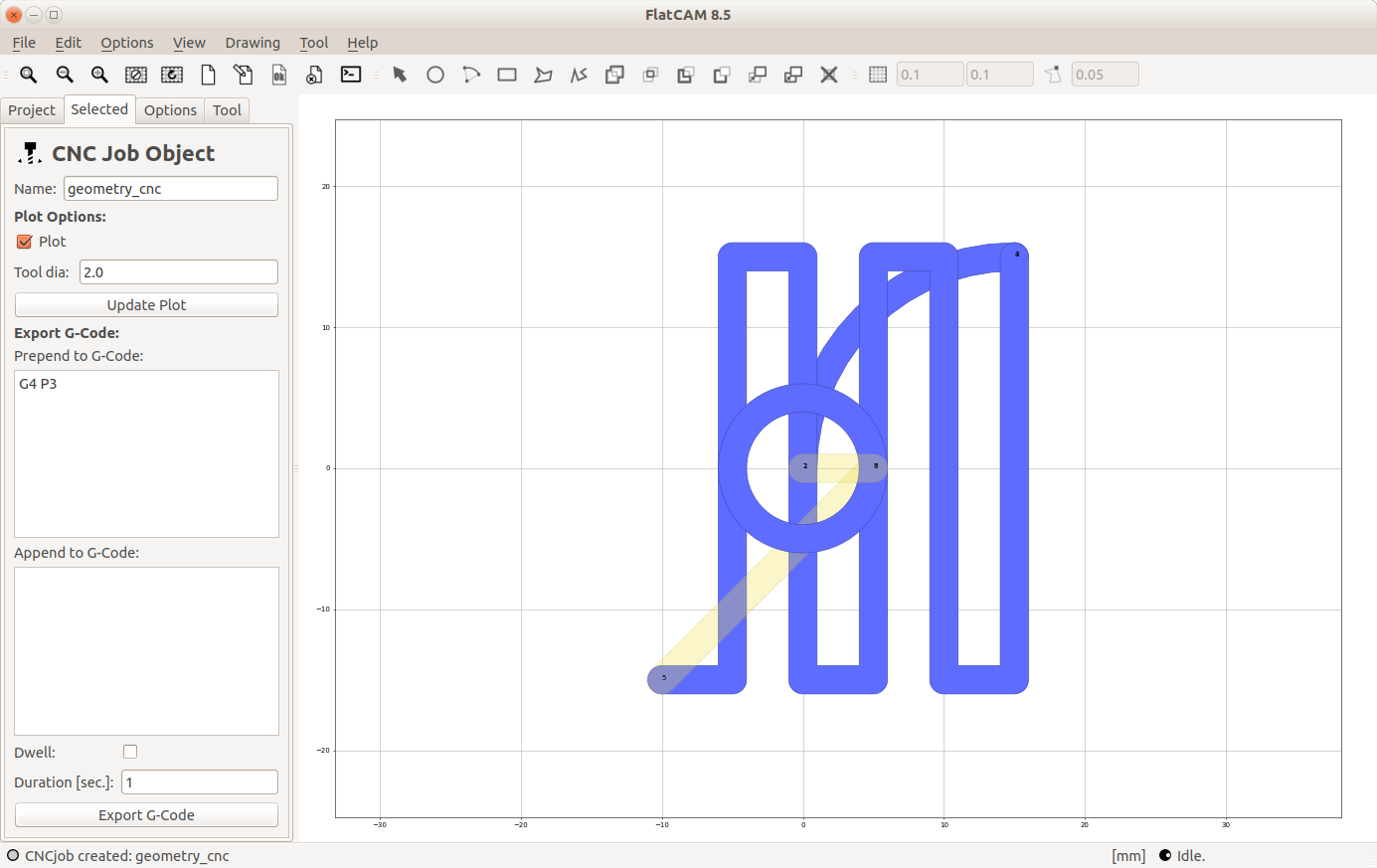
Task: Click the grid X snap value field
Action: pyautogui.click(x=930, y=75)
